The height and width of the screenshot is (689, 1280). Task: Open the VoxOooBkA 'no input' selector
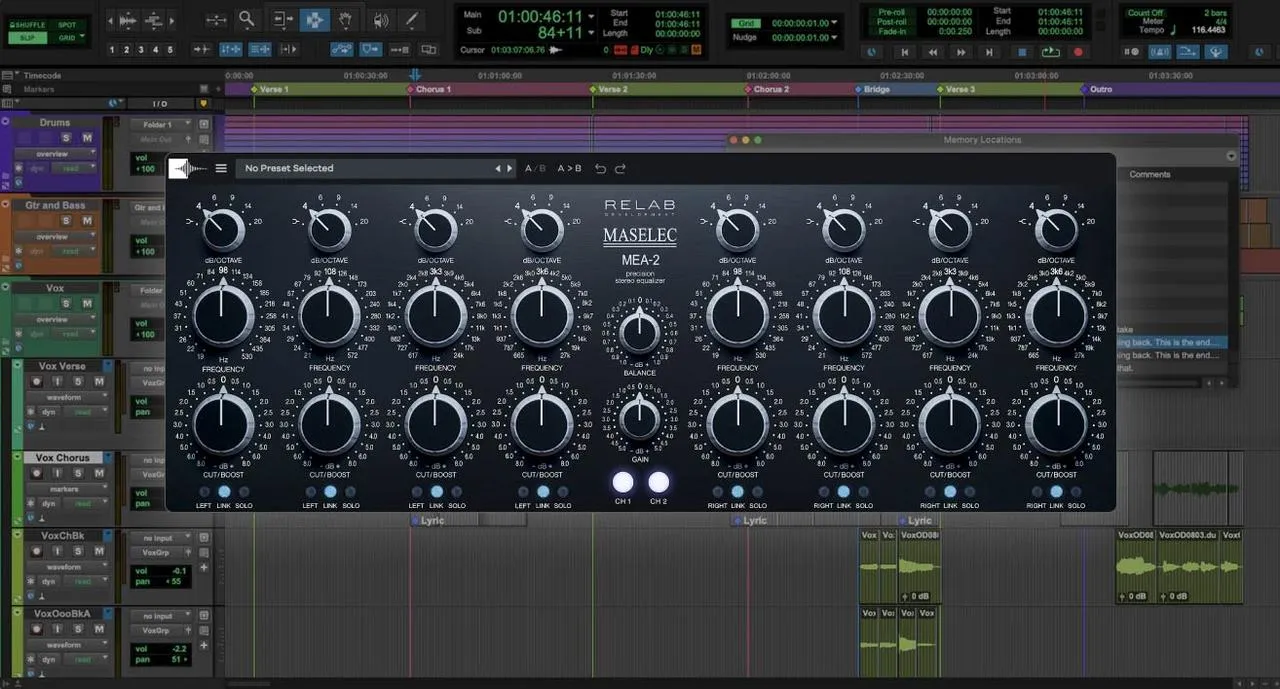pyautogui.click(x=160, y=616)
